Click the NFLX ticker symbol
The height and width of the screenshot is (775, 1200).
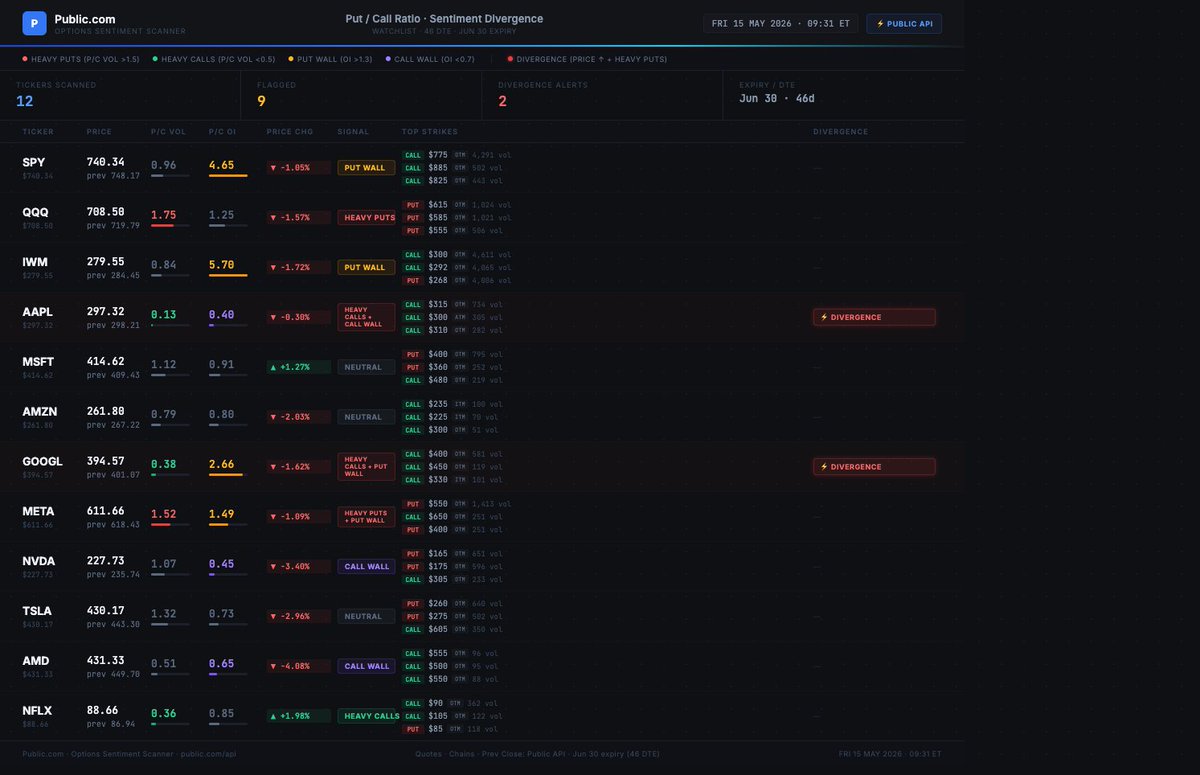pos(37,711)
